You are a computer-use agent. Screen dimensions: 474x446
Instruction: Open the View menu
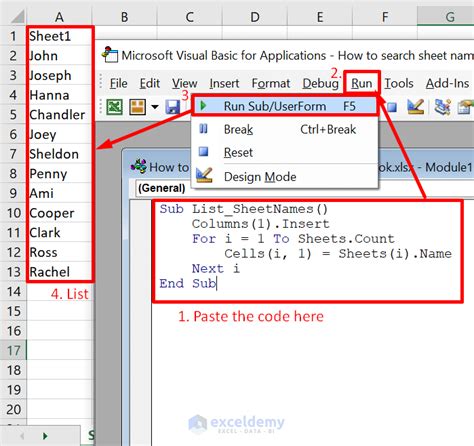point(184,83)
